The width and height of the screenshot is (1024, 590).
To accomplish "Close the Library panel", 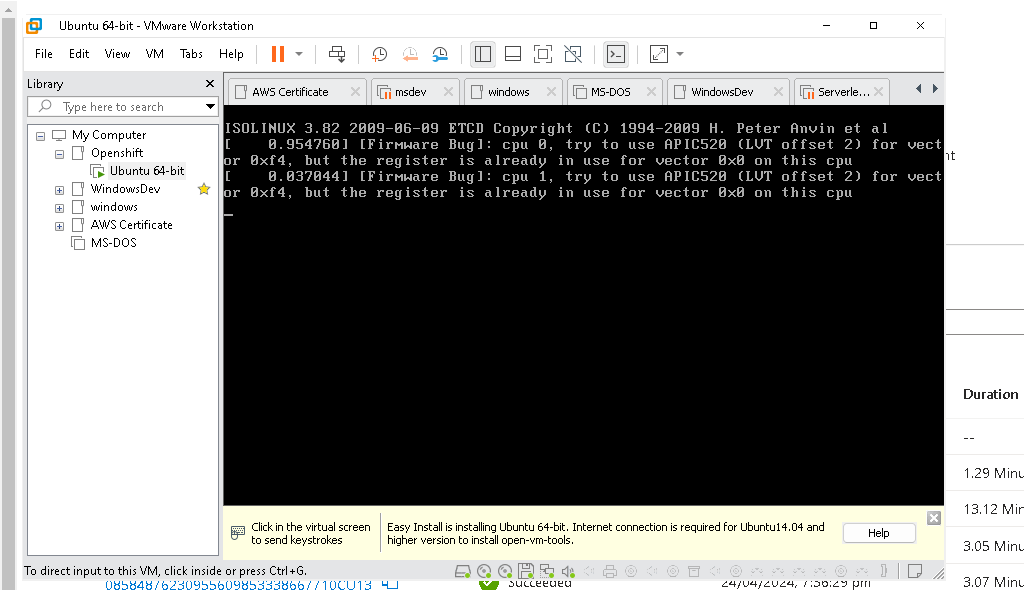I will [210, 84].
